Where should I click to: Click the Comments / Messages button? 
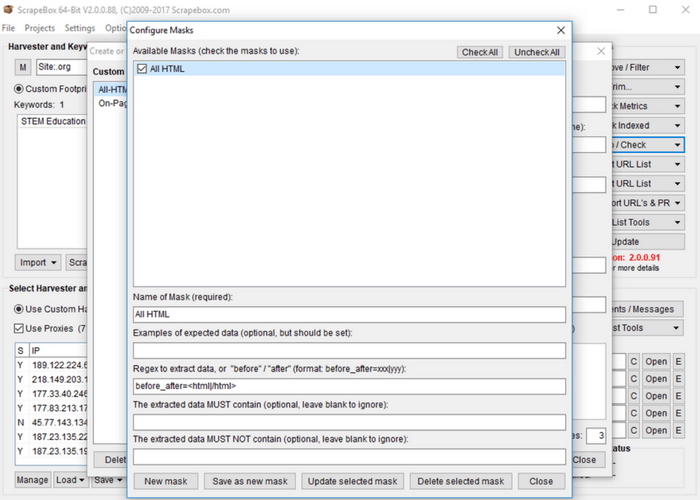point(646,309)
